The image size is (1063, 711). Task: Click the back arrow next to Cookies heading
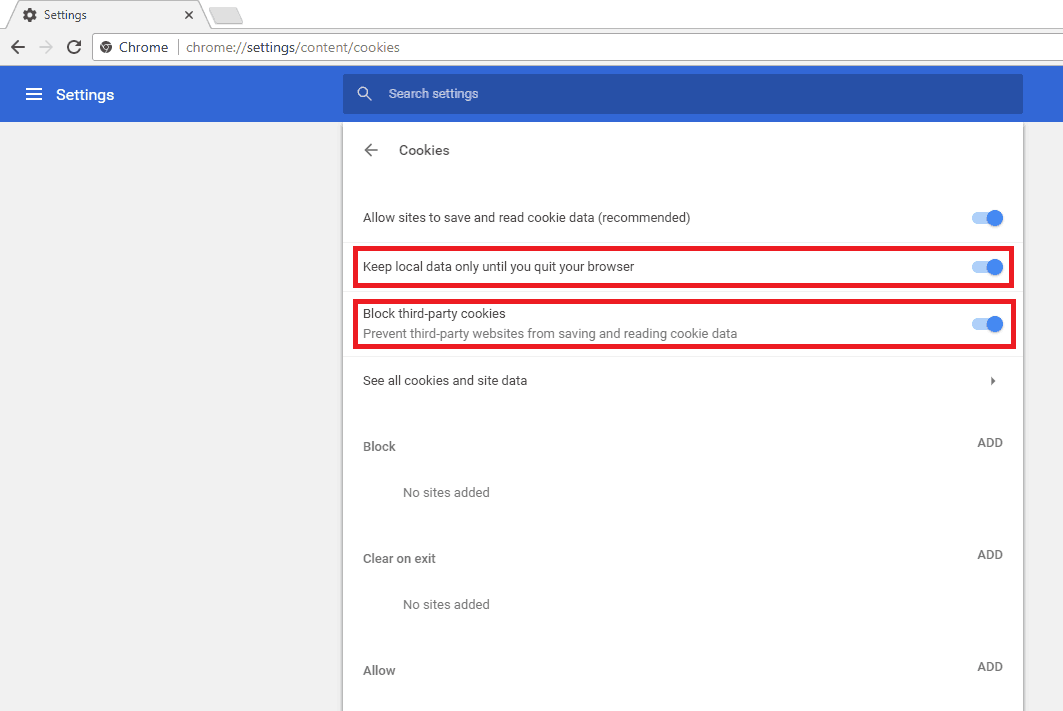371,150
